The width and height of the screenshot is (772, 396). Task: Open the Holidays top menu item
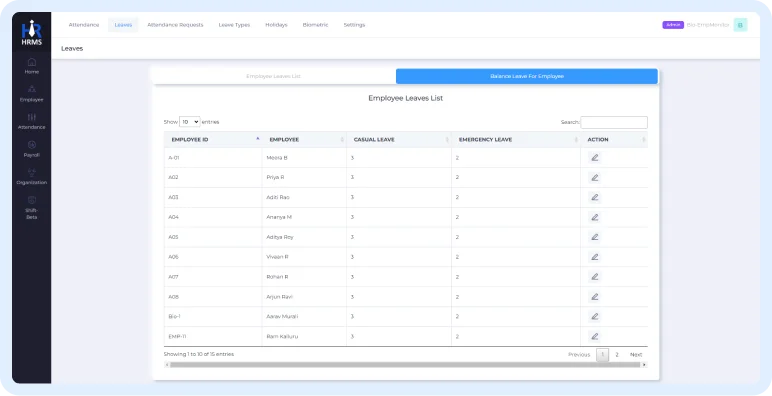pyautogui.click(x=276, y=25)
